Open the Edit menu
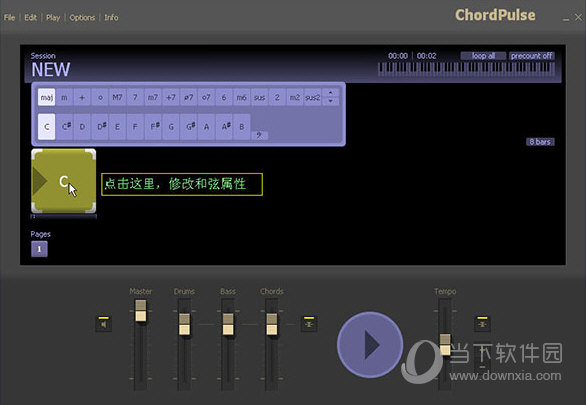This screenshot has height=405, width=586. coord(30,18)
